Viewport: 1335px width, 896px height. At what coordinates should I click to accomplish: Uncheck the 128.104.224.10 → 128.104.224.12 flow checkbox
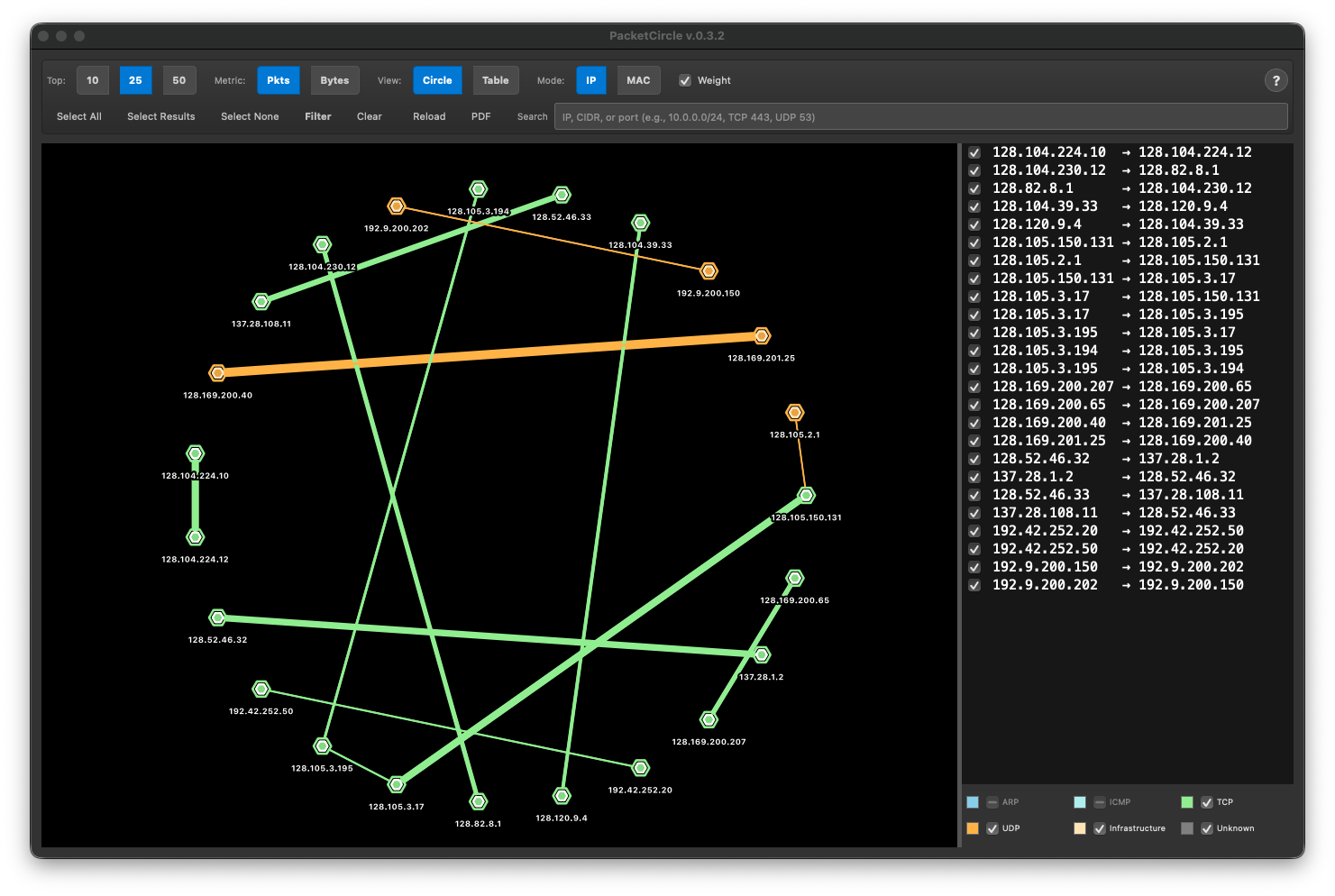point(974,152)
